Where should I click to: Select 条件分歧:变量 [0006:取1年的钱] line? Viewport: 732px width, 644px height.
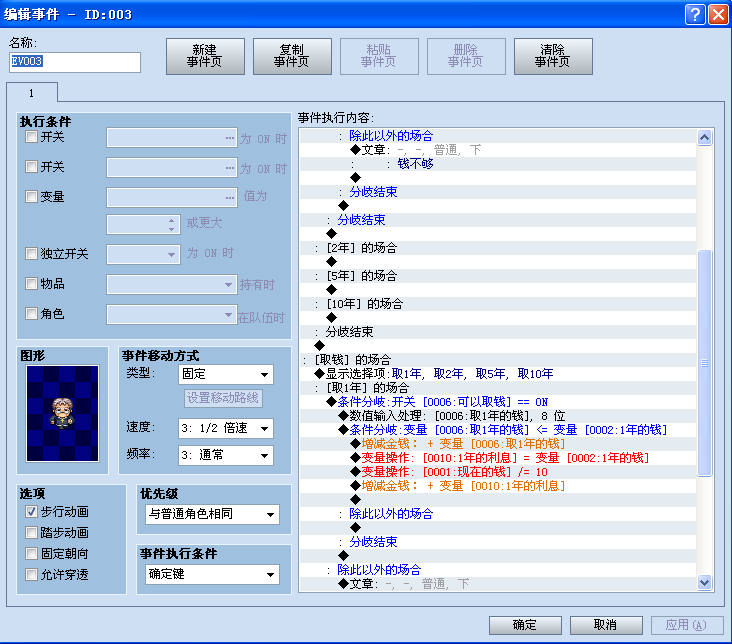(x=498, y=430)
